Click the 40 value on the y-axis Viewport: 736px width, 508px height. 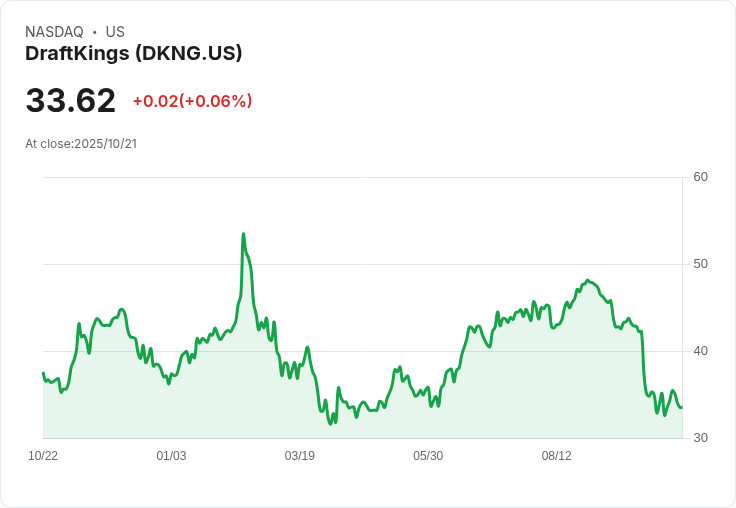tap(701, 351)
